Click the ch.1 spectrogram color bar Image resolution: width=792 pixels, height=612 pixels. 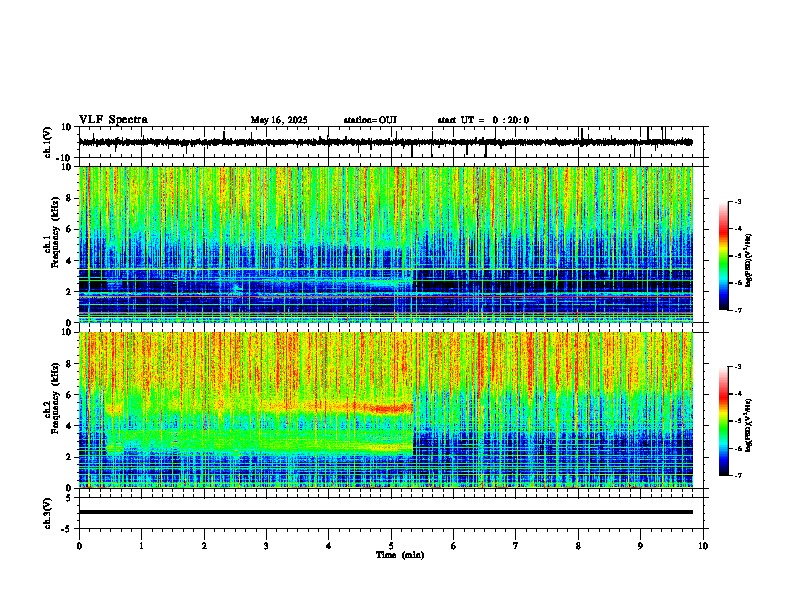point(724,256)
